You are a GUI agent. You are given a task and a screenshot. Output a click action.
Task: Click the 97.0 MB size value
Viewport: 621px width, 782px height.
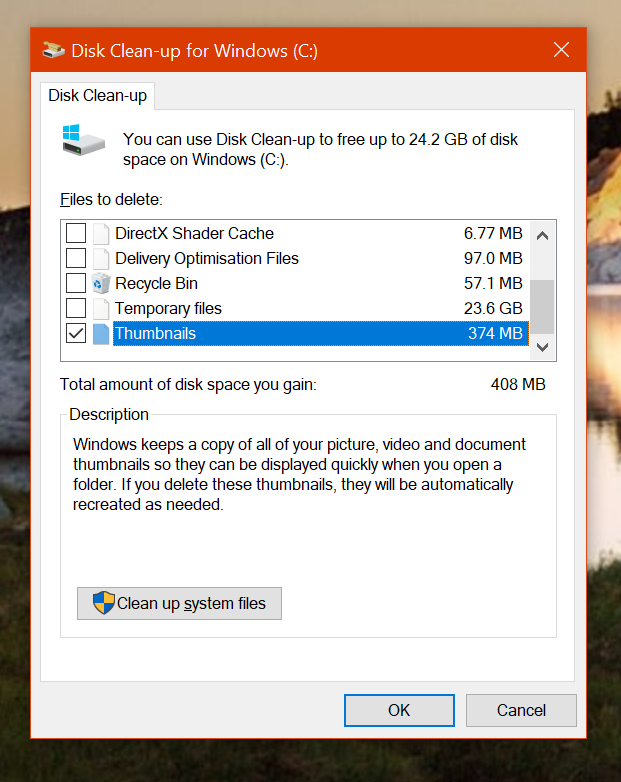click(493, 258)
